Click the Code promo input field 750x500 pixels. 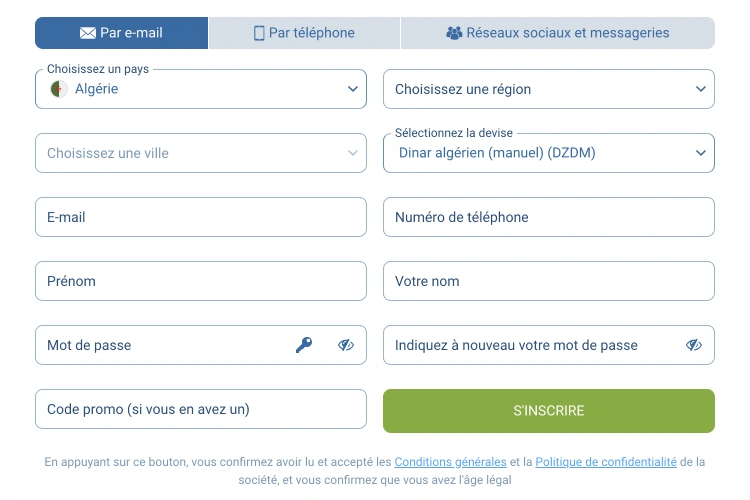point(200,409)
